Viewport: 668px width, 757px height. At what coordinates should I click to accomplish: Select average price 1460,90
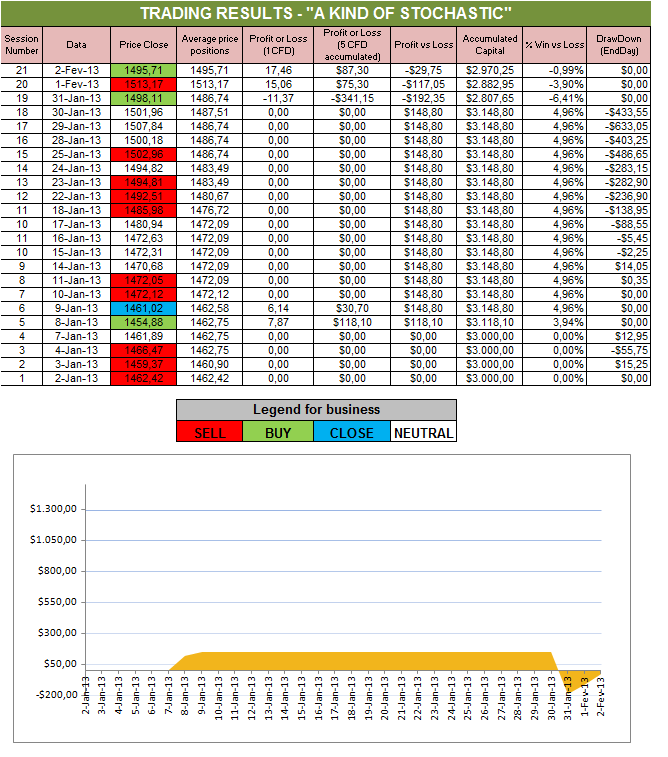pyautogui.click(x=209, y=364)
